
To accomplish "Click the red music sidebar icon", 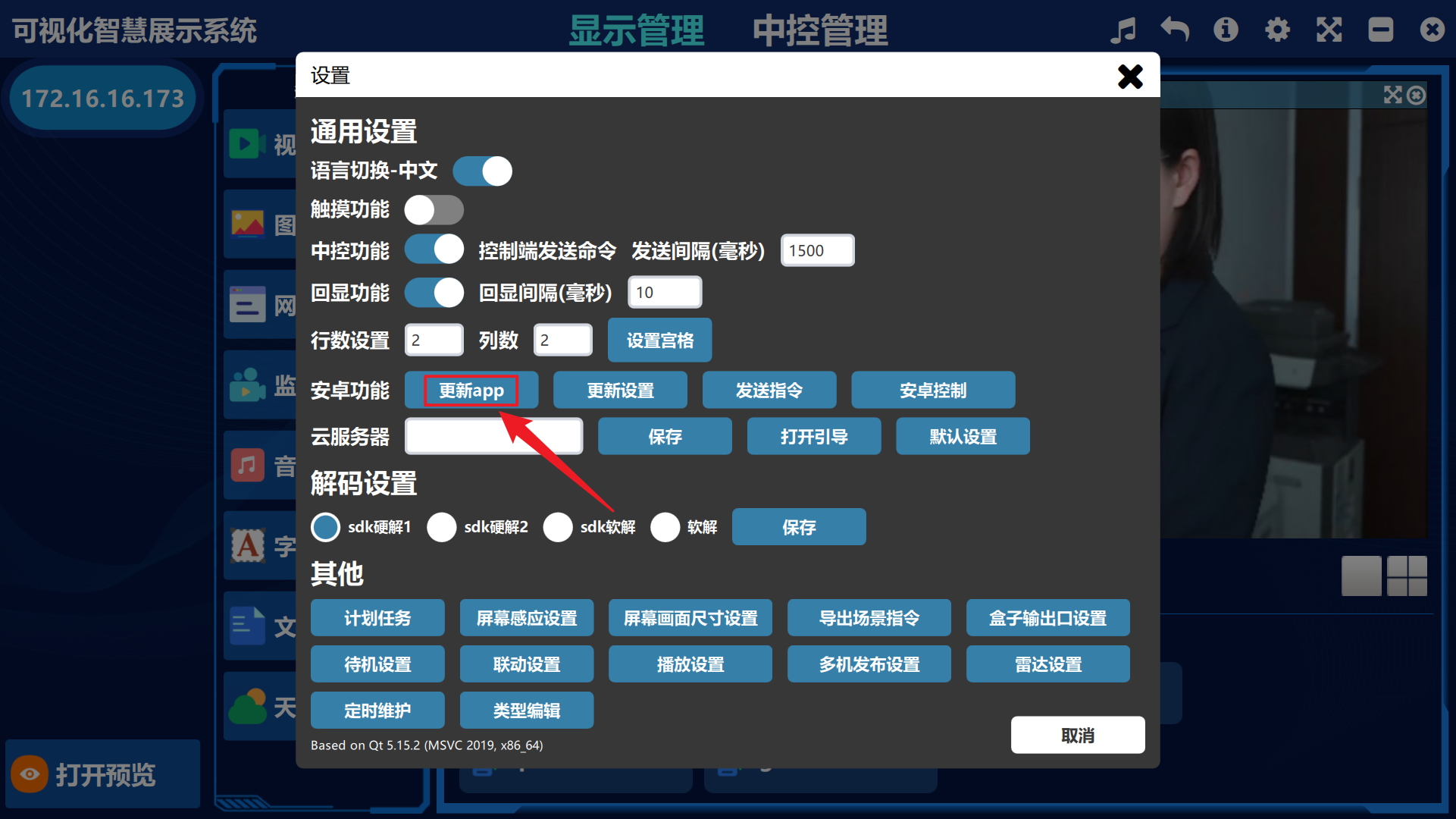I will pyautogui.click(x=247, y=465).
